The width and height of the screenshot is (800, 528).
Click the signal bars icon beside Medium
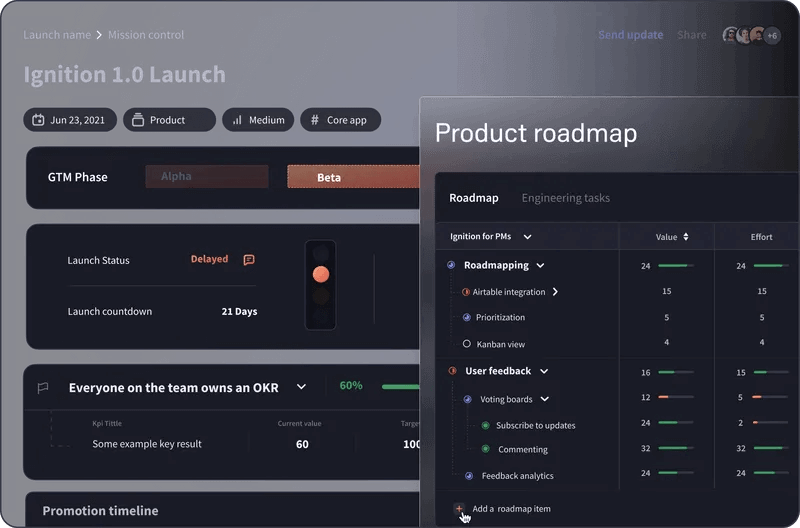coord(237,120)
